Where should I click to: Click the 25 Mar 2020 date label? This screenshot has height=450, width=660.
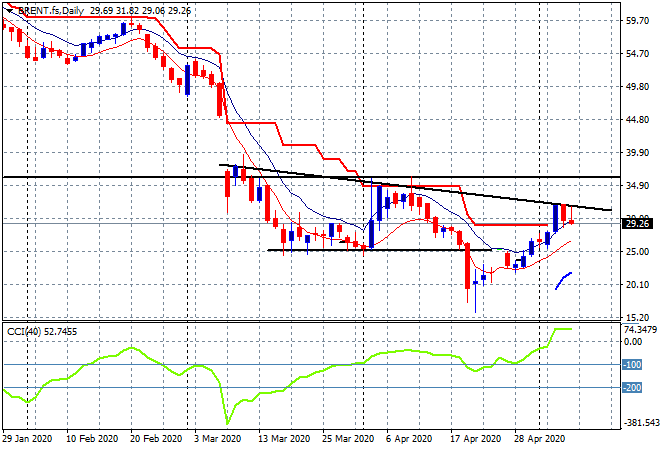coord(348,439)
